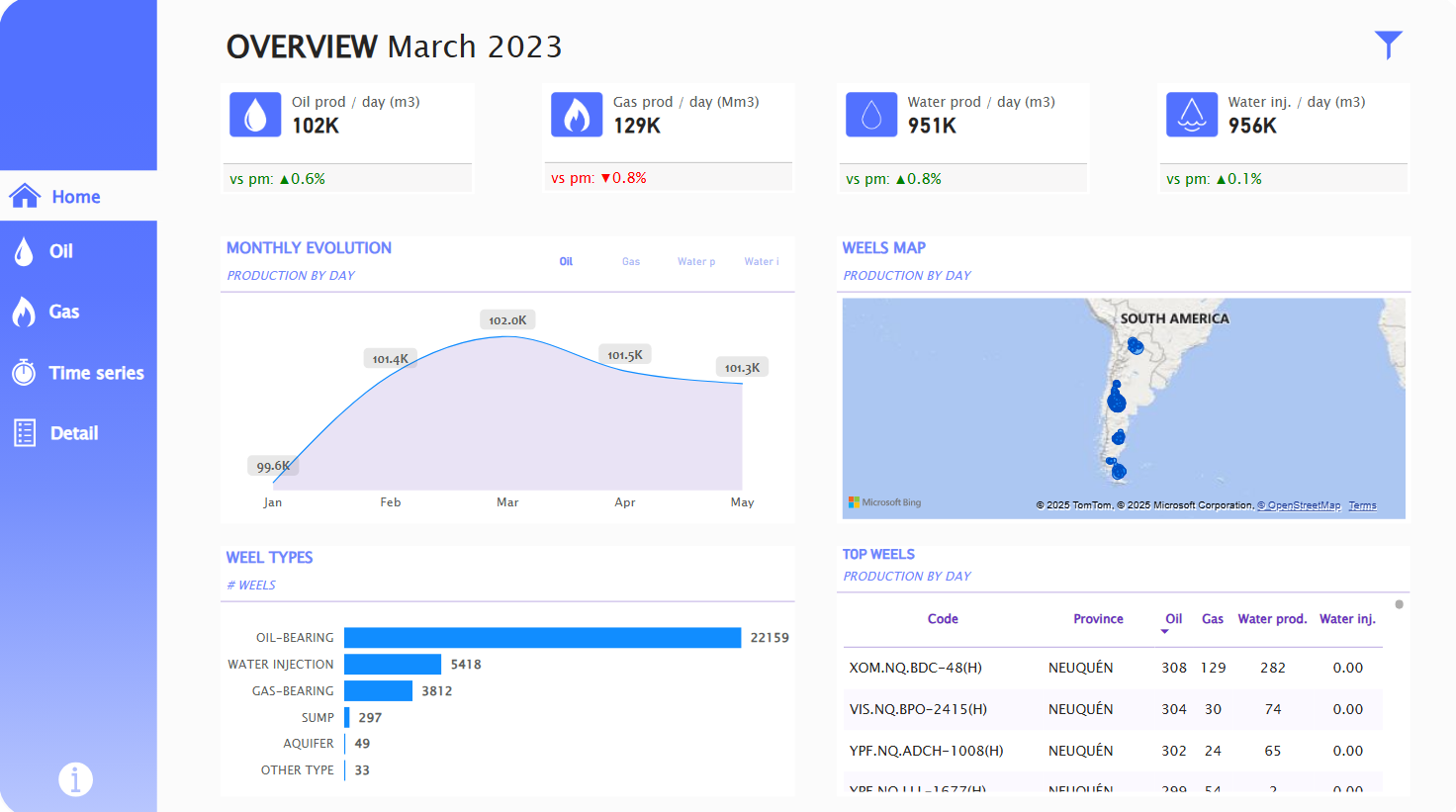Open the OpenStreetMap attribution link
This screenshot has width=1456, height=812.
pyautogui.click(x=1299, y=504)
